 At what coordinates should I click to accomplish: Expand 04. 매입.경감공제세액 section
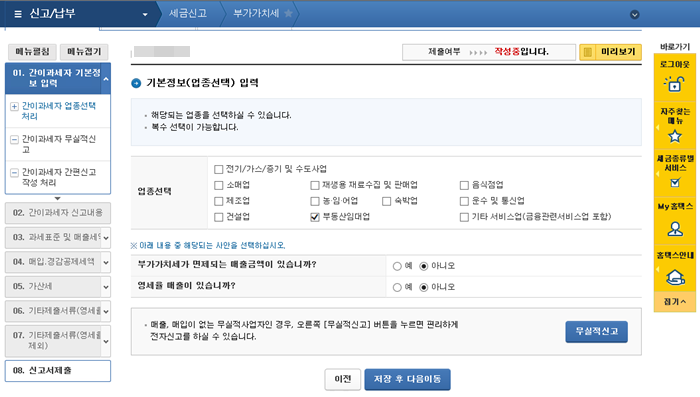(106, 263)
